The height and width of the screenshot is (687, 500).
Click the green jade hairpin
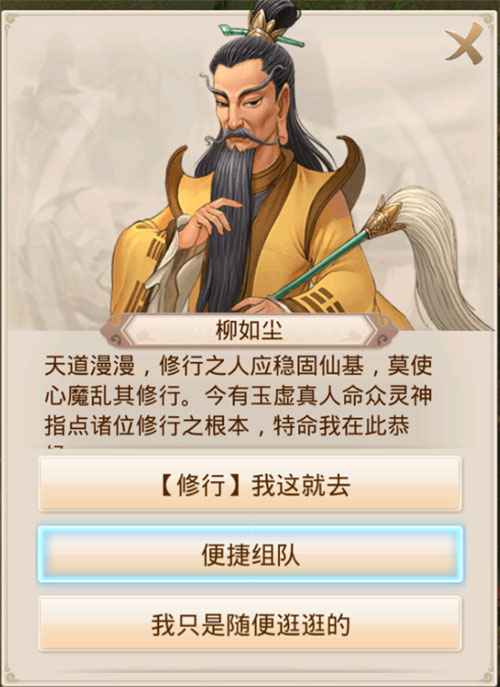(262, 36)
